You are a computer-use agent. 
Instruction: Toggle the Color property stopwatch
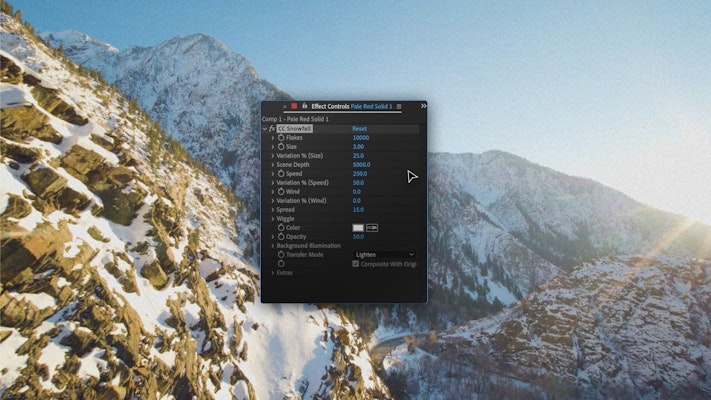(x=281, y=228)
